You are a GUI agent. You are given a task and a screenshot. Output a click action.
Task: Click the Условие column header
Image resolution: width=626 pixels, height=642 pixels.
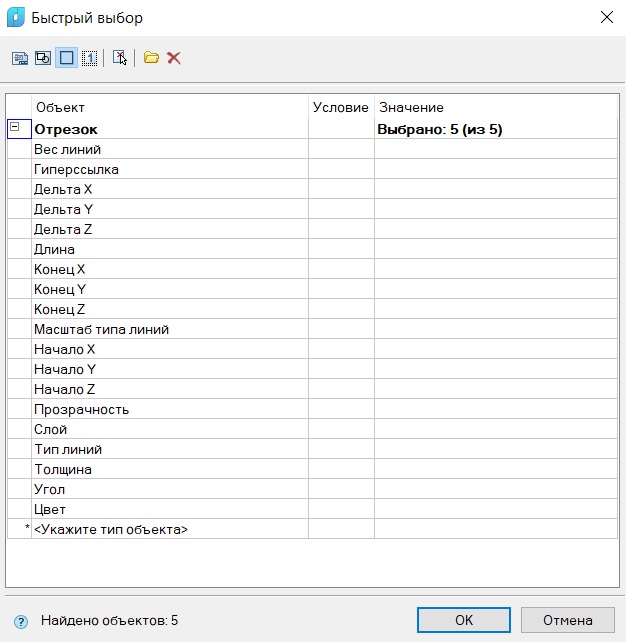pyautogui.click(x=341, y=107)
